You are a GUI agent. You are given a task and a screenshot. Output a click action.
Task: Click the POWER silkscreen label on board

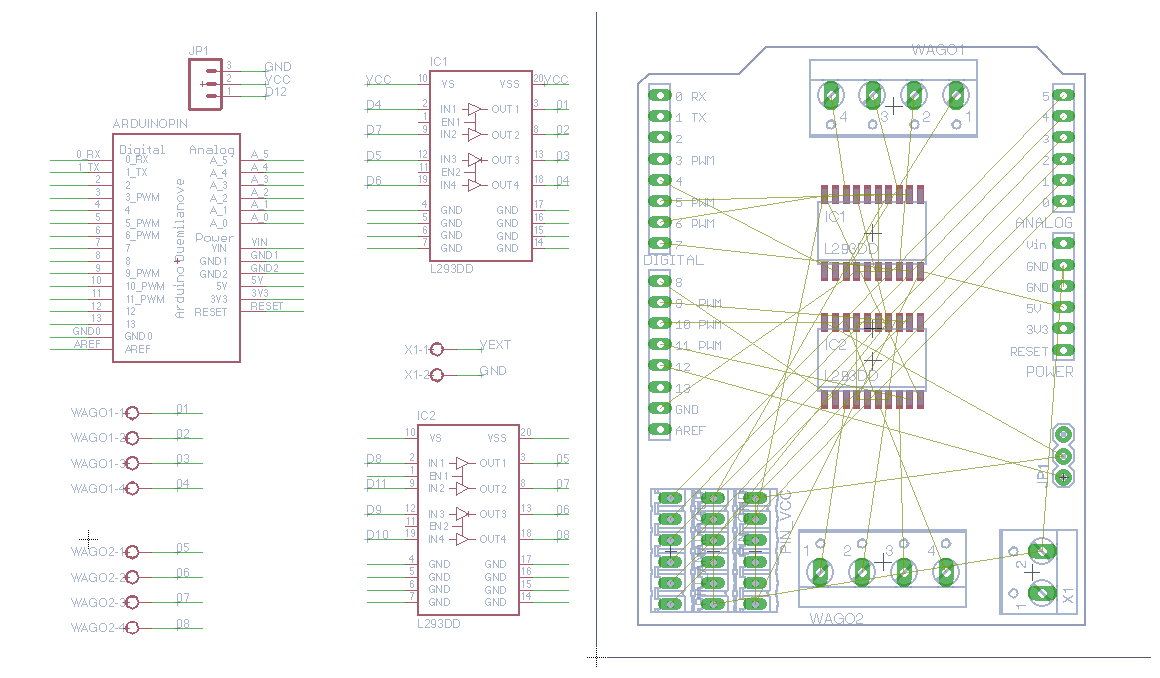[x=1050, y=372]
